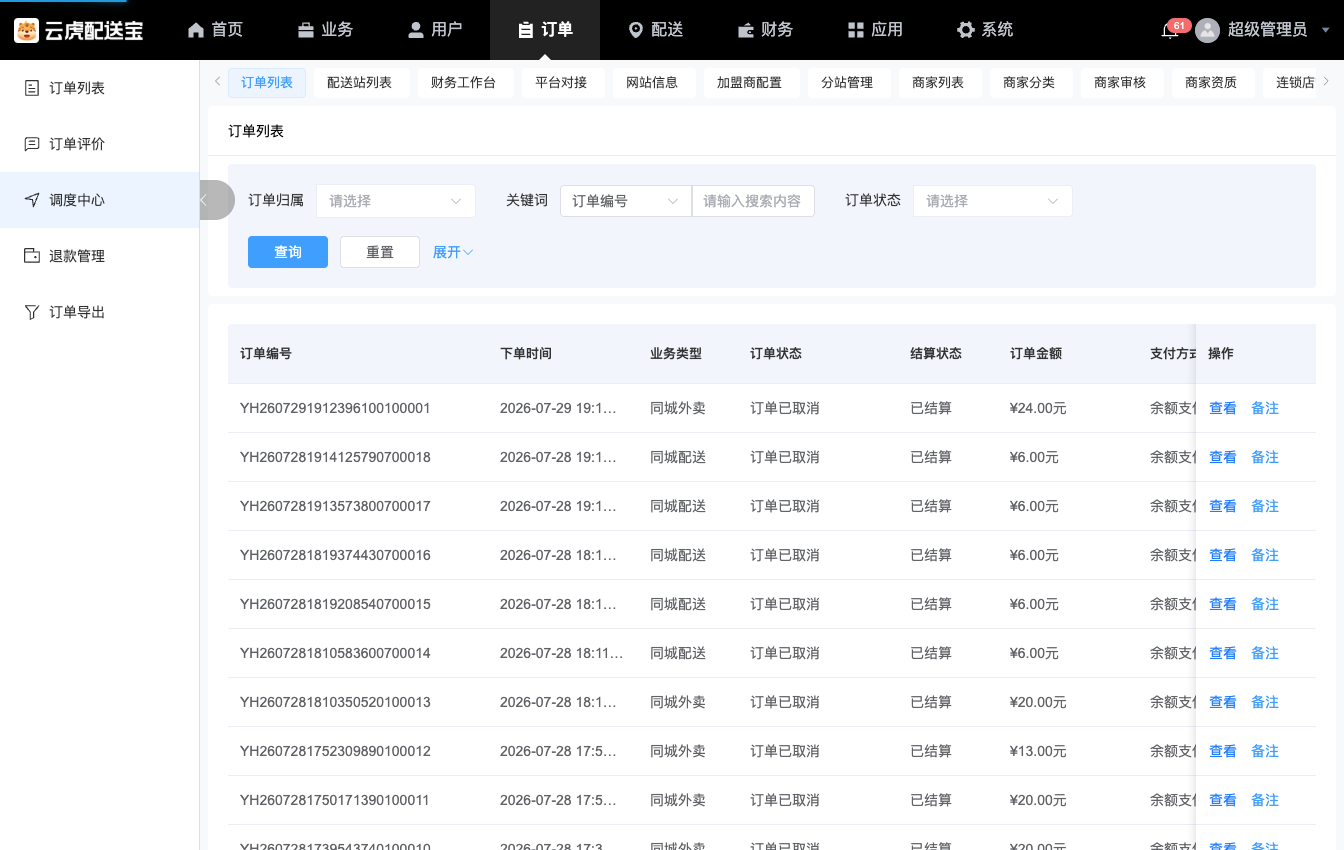Open the 订单状态 dropdown
This screenshot has height=850, width=1344.
tap(992, 201)
